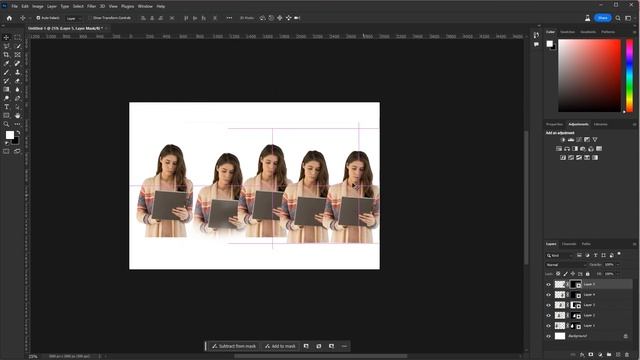Toggle Background layer visibility
640x360 pixels.
[x=549, y=336]
